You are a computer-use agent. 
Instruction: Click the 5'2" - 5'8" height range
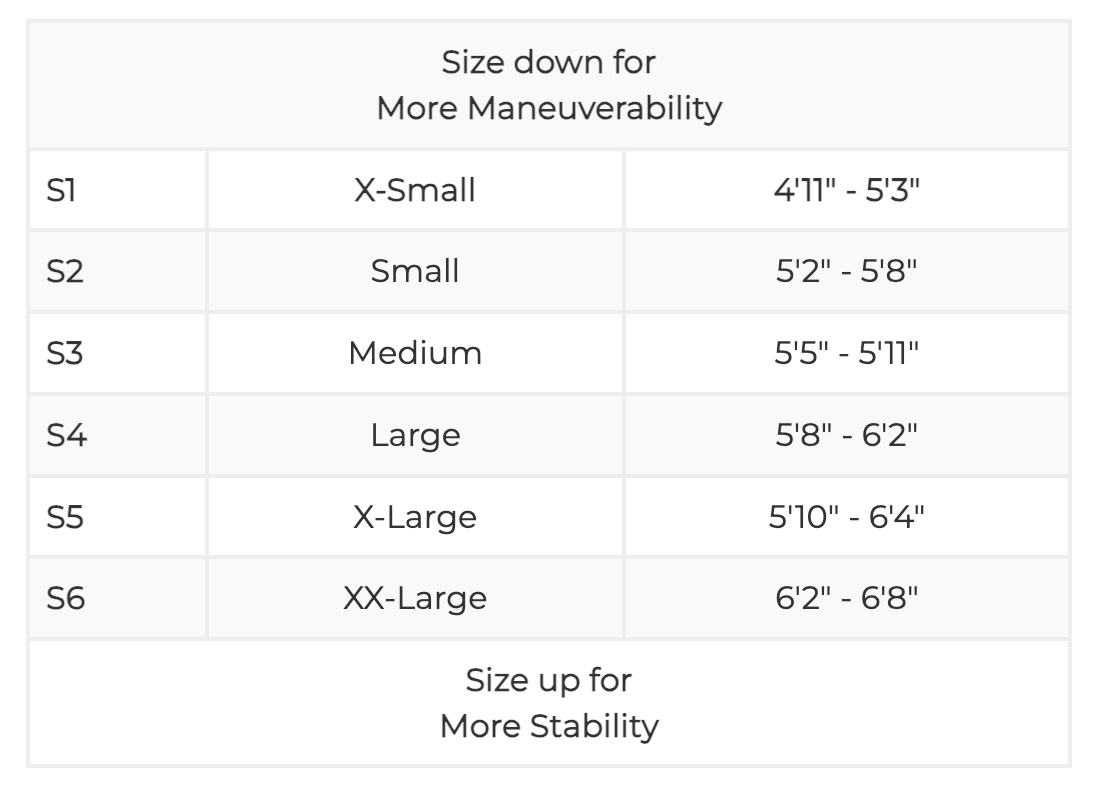click(x=846, y=271)
